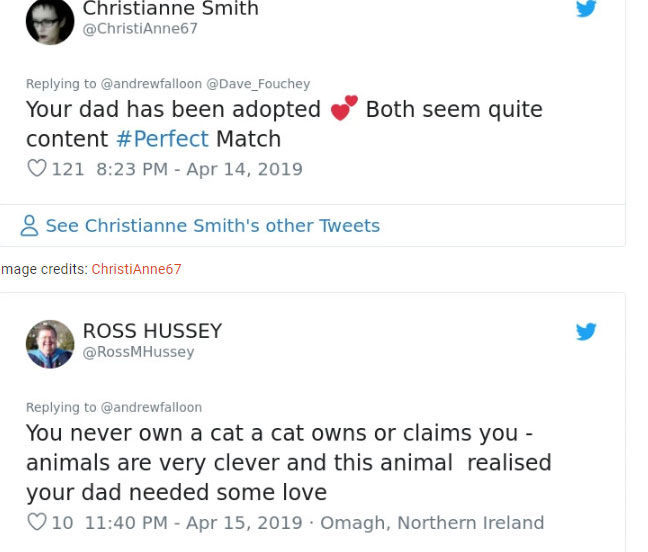Click the Twitter bird icon on Christianne's tweet
This screenshot has width=648, height=552.
(586, 9)
